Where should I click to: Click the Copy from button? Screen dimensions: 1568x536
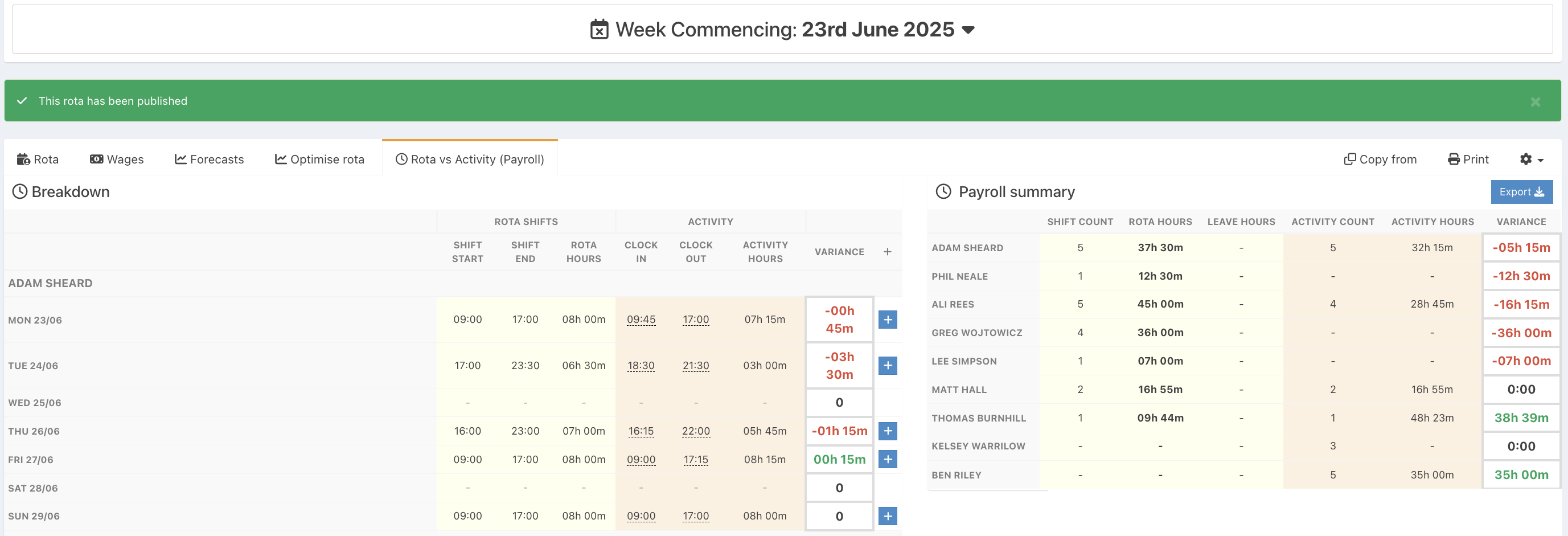tap(1380, 159)
